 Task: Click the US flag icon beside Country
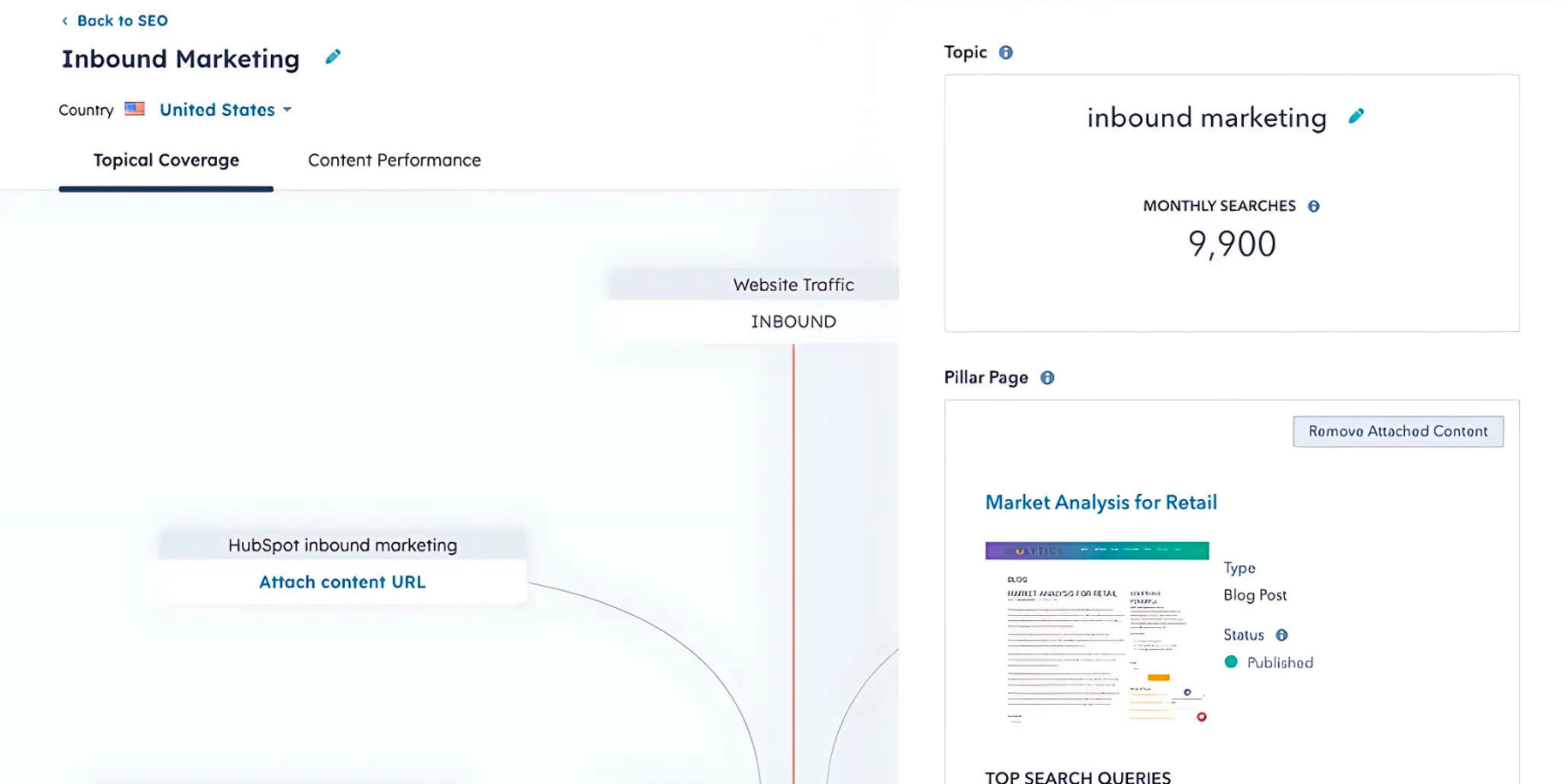point(134,109)
